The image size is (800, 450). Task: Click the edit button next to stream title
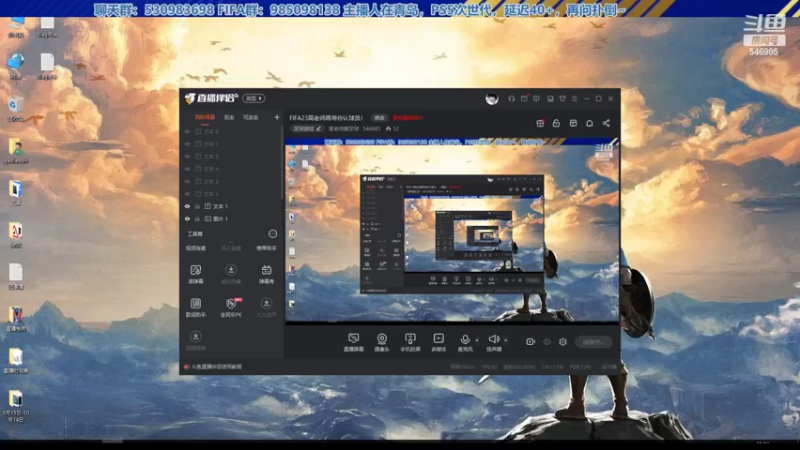pyautogui.click(x=379, y=118)
